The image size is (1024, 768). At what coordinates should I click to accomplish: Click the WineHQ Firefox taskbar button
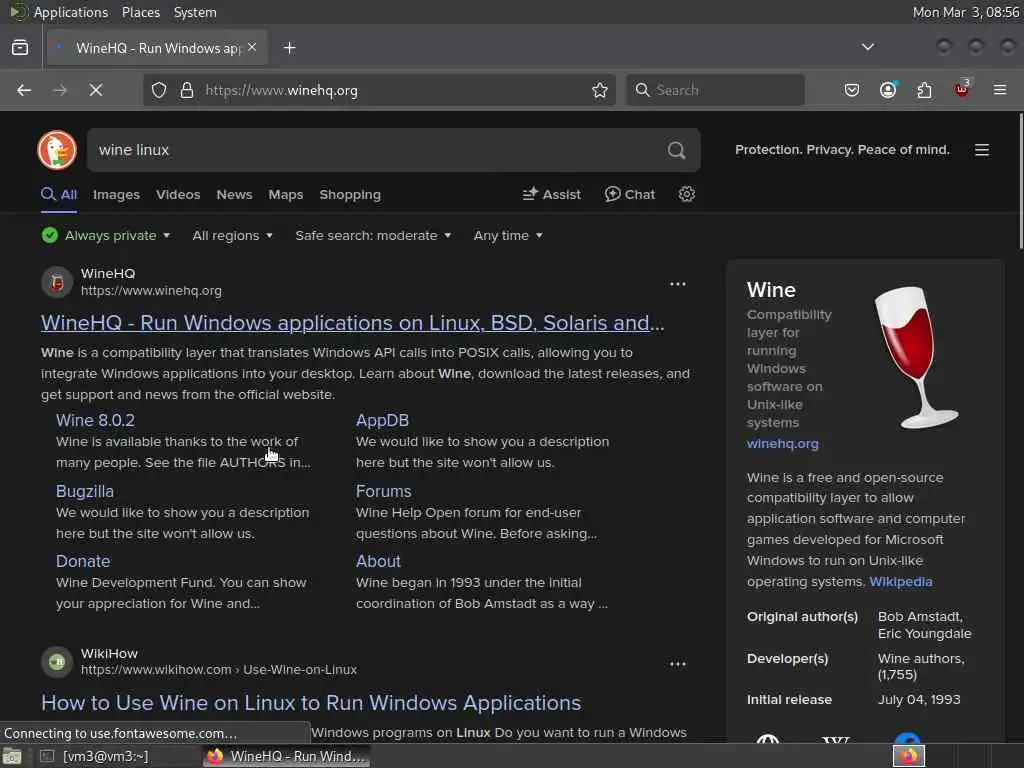(x=286, y=756)
